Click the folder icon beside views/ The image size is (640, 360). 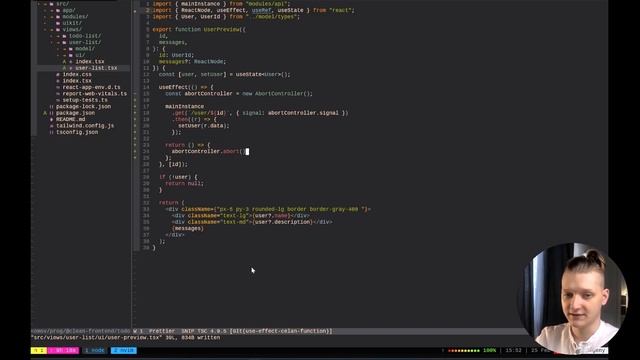coord(58,29)
